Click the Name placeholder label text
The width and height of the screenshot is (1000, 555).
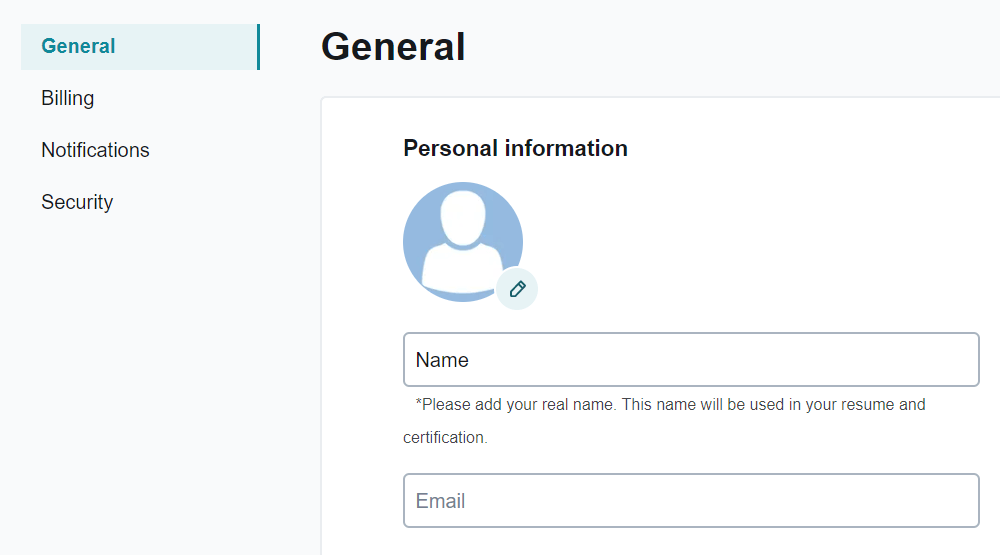pos(442,360)
